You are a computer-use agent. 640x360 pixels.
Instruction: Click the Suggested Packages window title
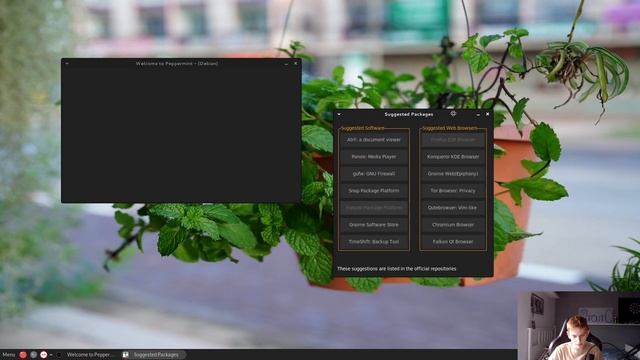pos(409,114)
